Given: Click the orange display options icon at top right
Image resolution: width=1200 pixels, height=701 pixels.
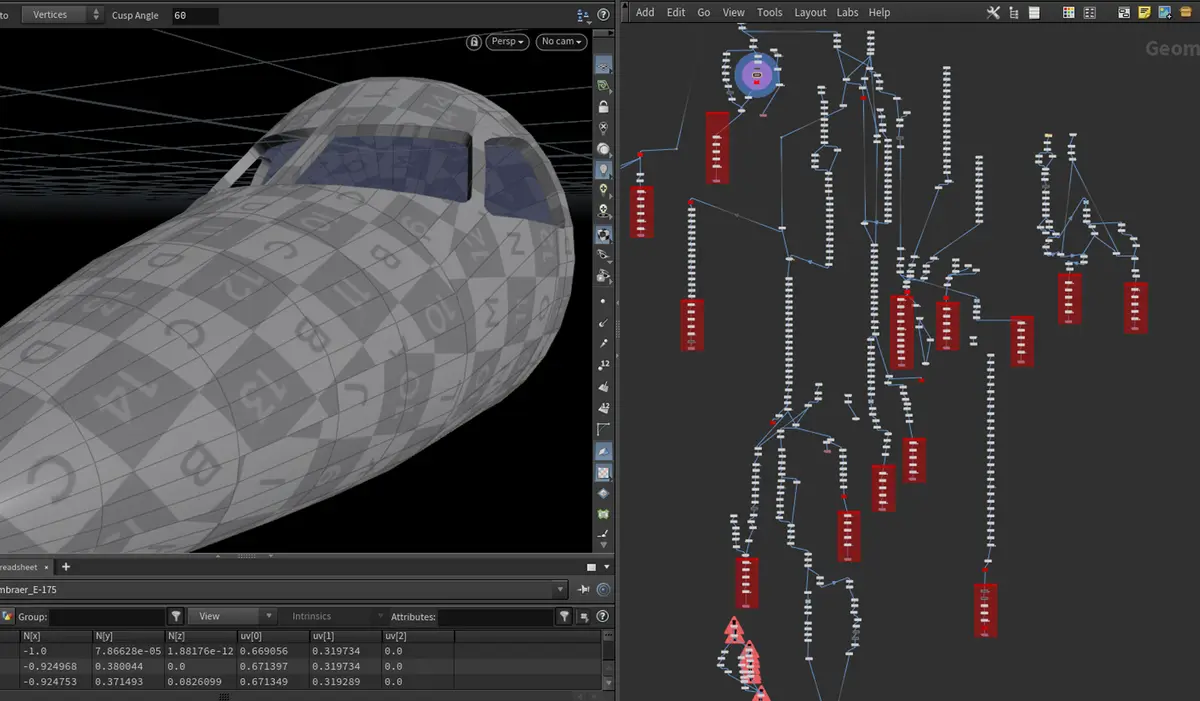Looking at the screenshot, I should pos(1188,13).
